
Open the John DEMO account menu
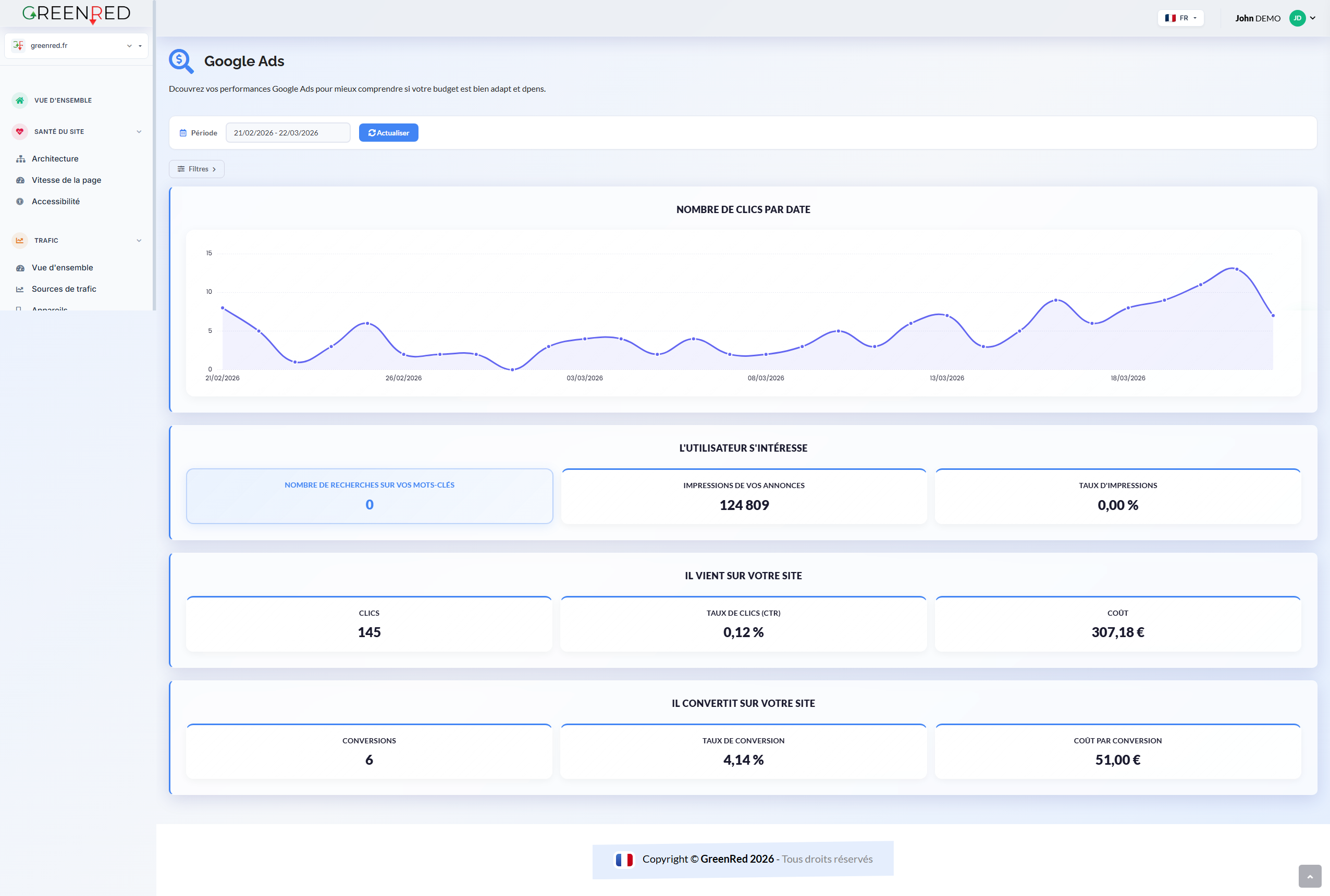[x=1275, y=18]
